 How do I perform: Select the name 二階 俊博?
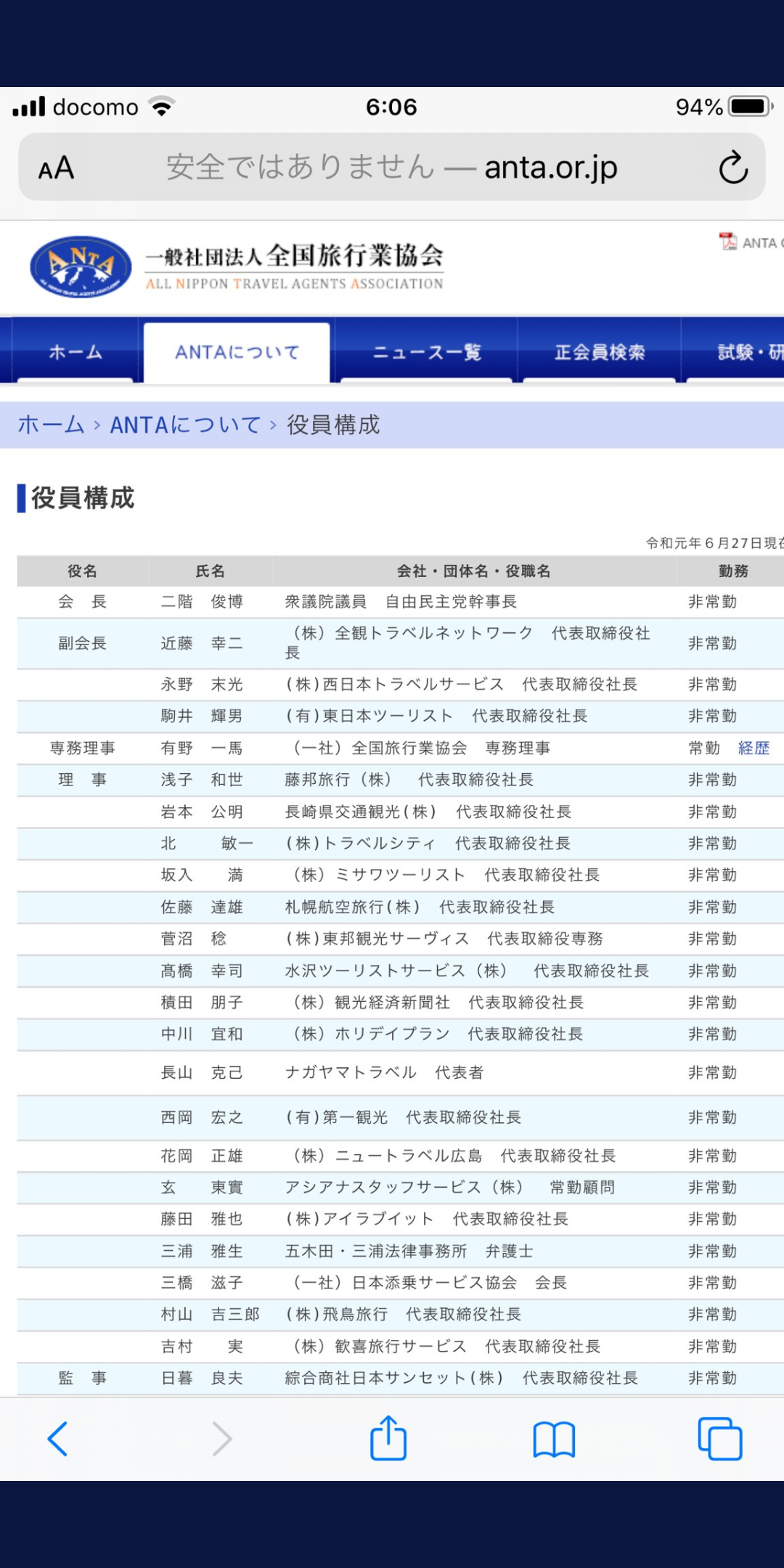coord(202,602)
